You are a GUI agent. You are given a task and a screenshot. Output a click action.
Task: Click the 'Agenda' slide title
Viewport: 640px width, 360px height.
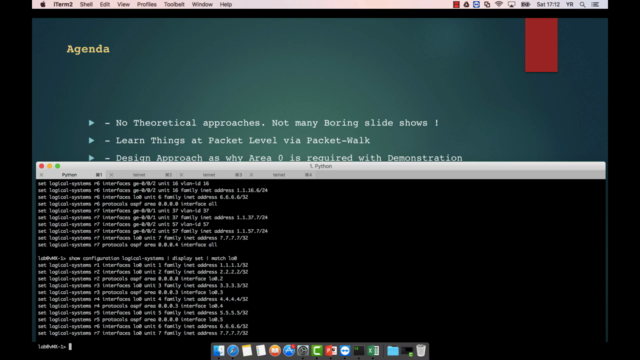click(x=88, y=49)
